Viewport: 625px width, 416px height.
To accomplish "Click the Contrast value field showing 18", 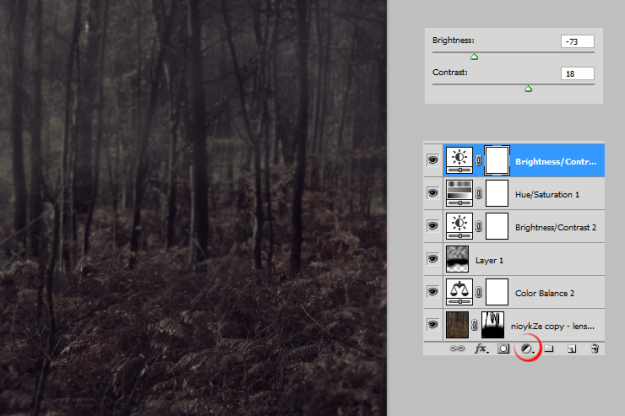I will [x=578, y=73].
